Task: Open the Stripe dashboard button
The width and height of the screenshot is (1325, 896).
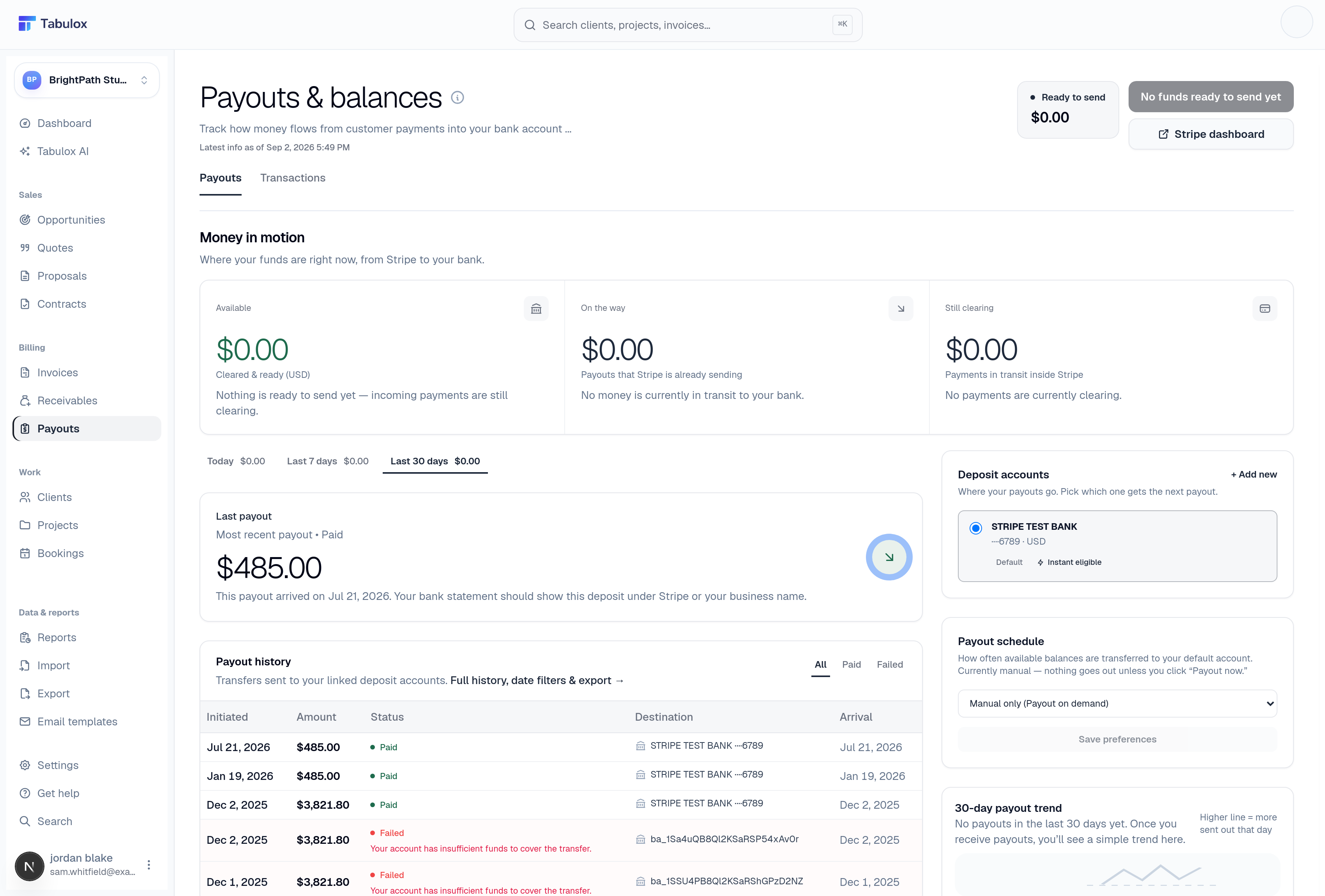Action: [1210, 134]
